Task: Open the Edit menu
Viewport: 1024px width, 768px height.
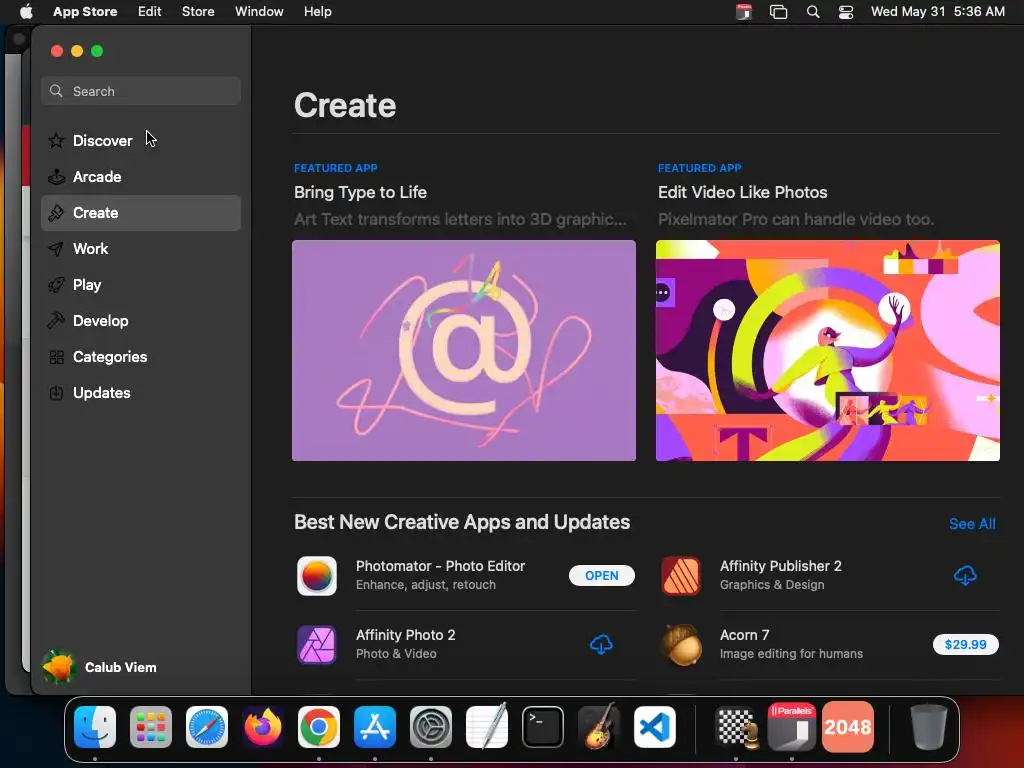Action: (150, 12)
